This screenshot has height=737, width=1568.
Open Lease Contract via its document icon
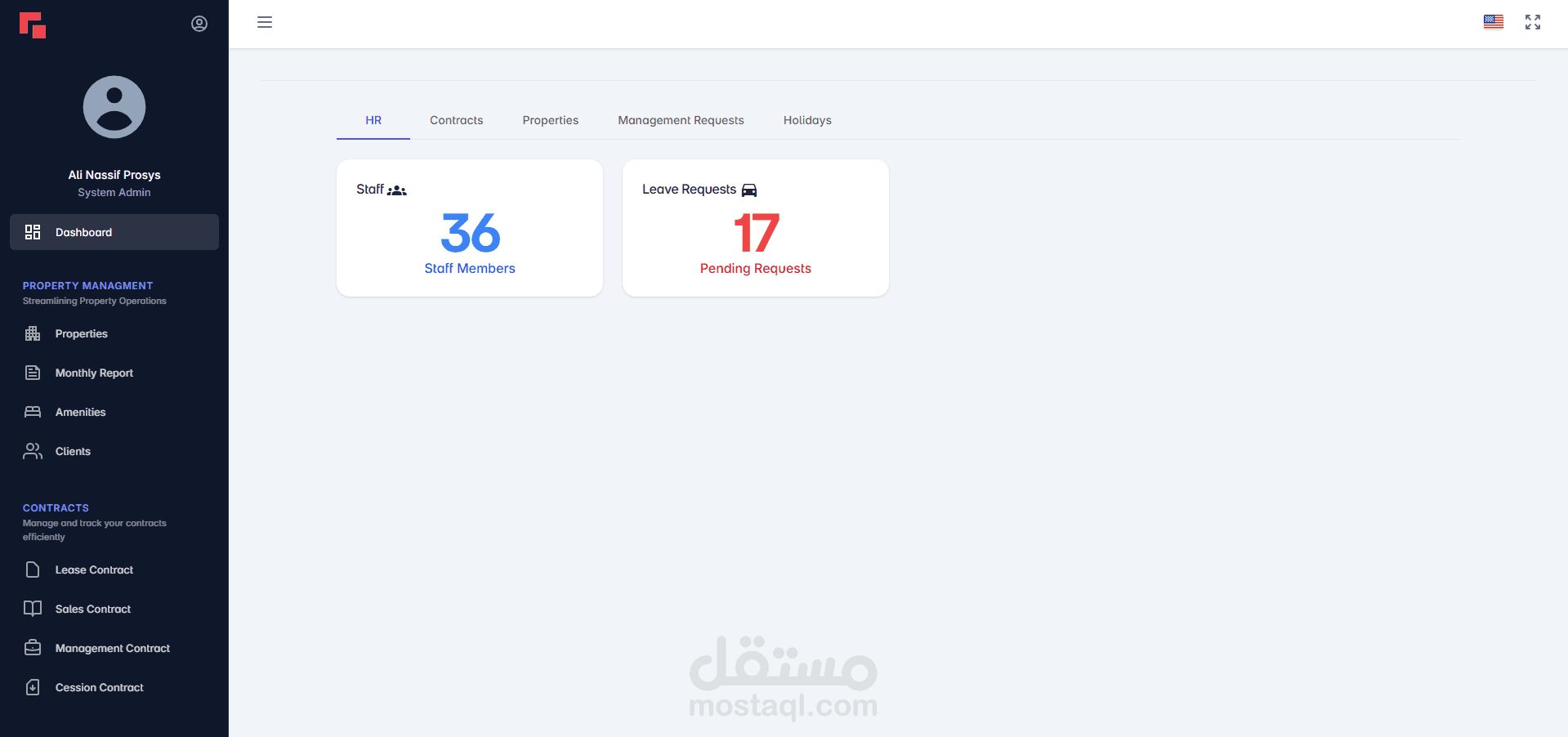[x=32, y=569]
